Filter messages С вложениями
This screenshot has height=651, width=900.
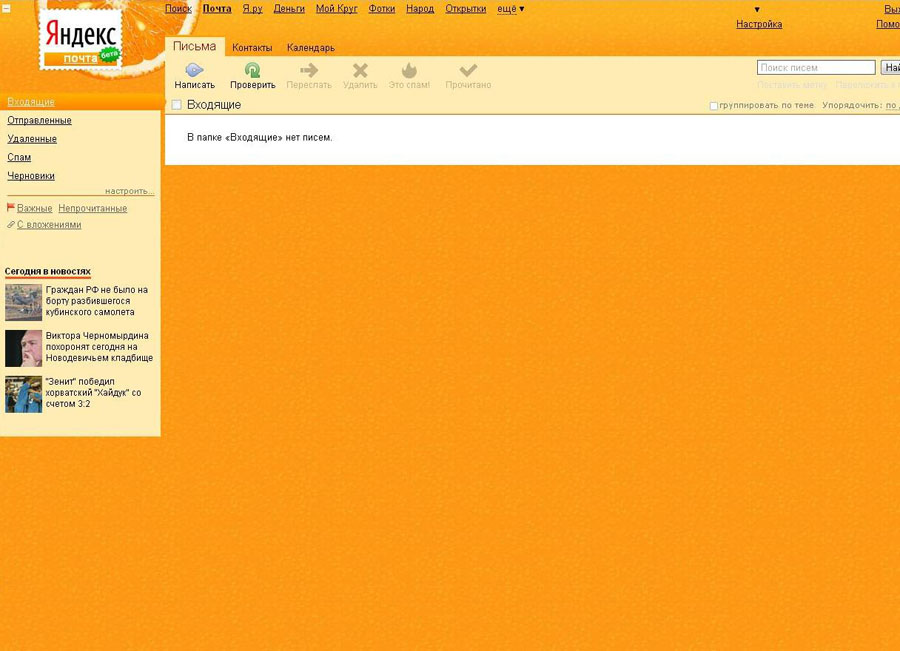click(49, 224)
